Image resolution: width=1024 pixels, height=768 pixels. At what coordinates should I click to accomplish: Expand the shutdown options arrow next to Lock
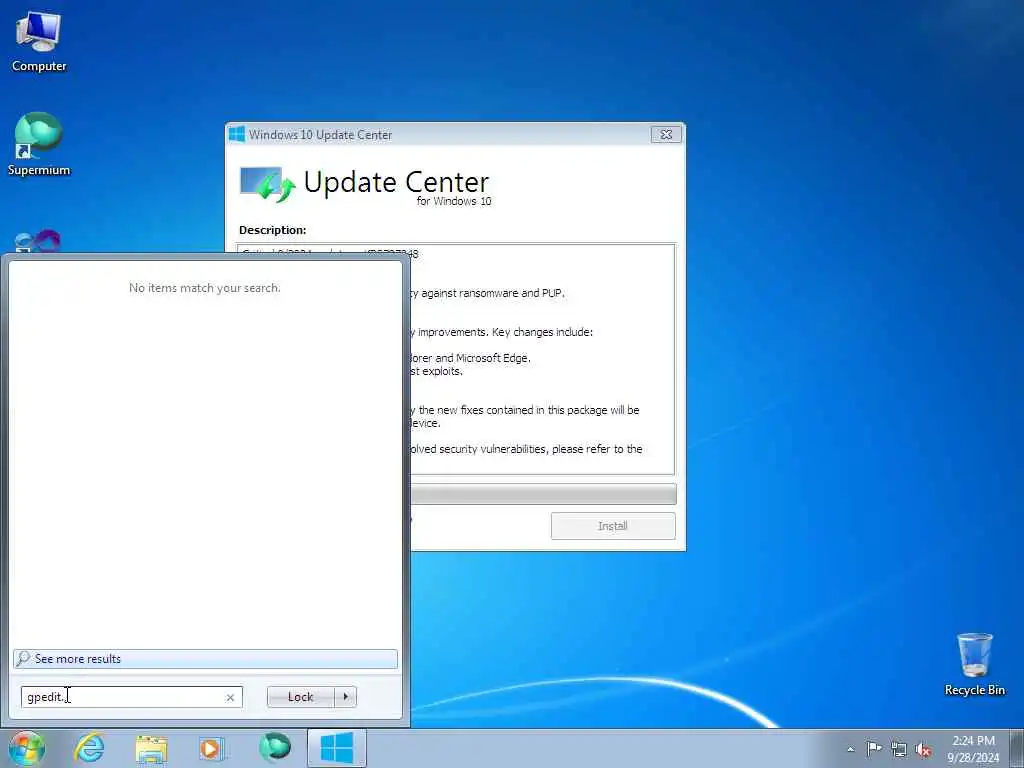pyautogui.click(x=345, y=697)
